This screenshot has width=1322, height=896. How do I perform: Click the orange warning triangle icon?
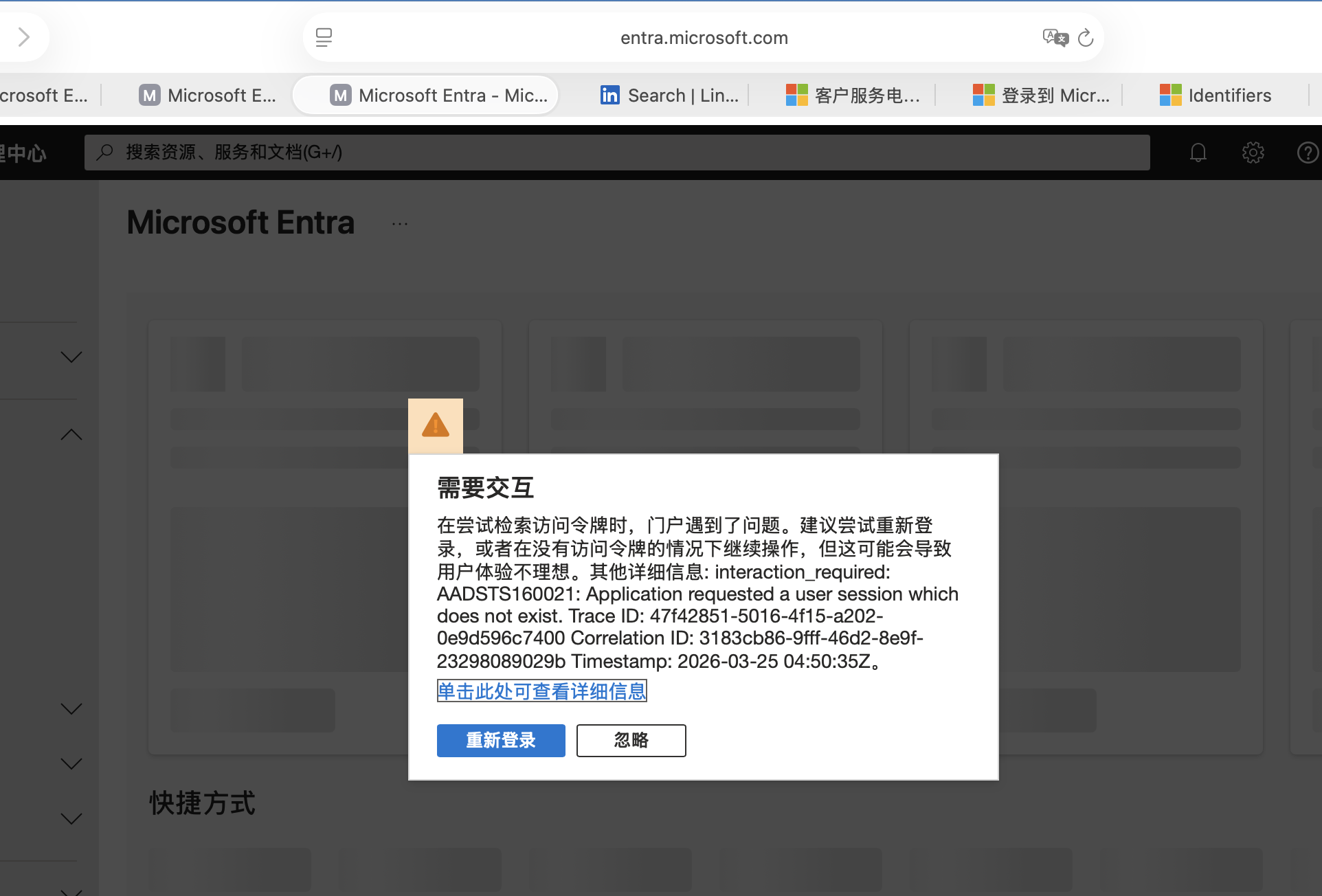(x=436, y=426)
